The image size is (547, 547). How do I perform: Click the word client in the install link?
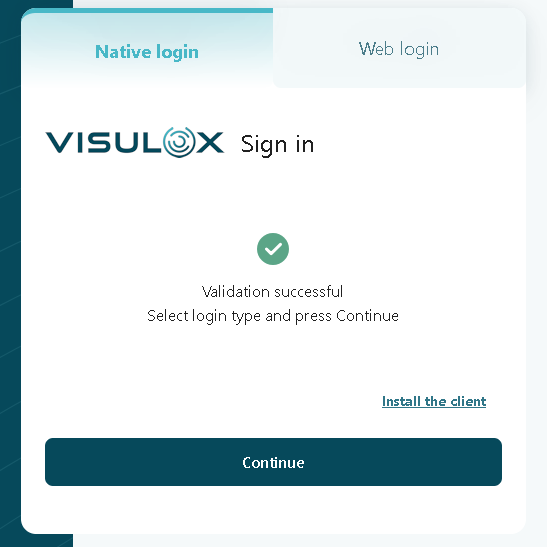point(468,401)
